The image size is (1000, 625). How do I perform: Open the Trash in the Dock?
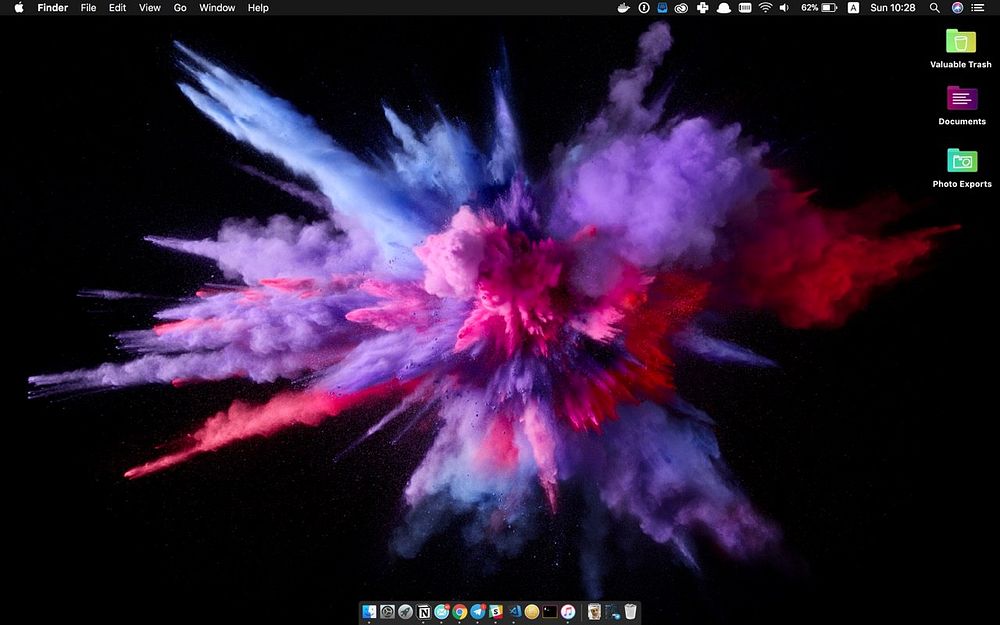coord(631,612)
